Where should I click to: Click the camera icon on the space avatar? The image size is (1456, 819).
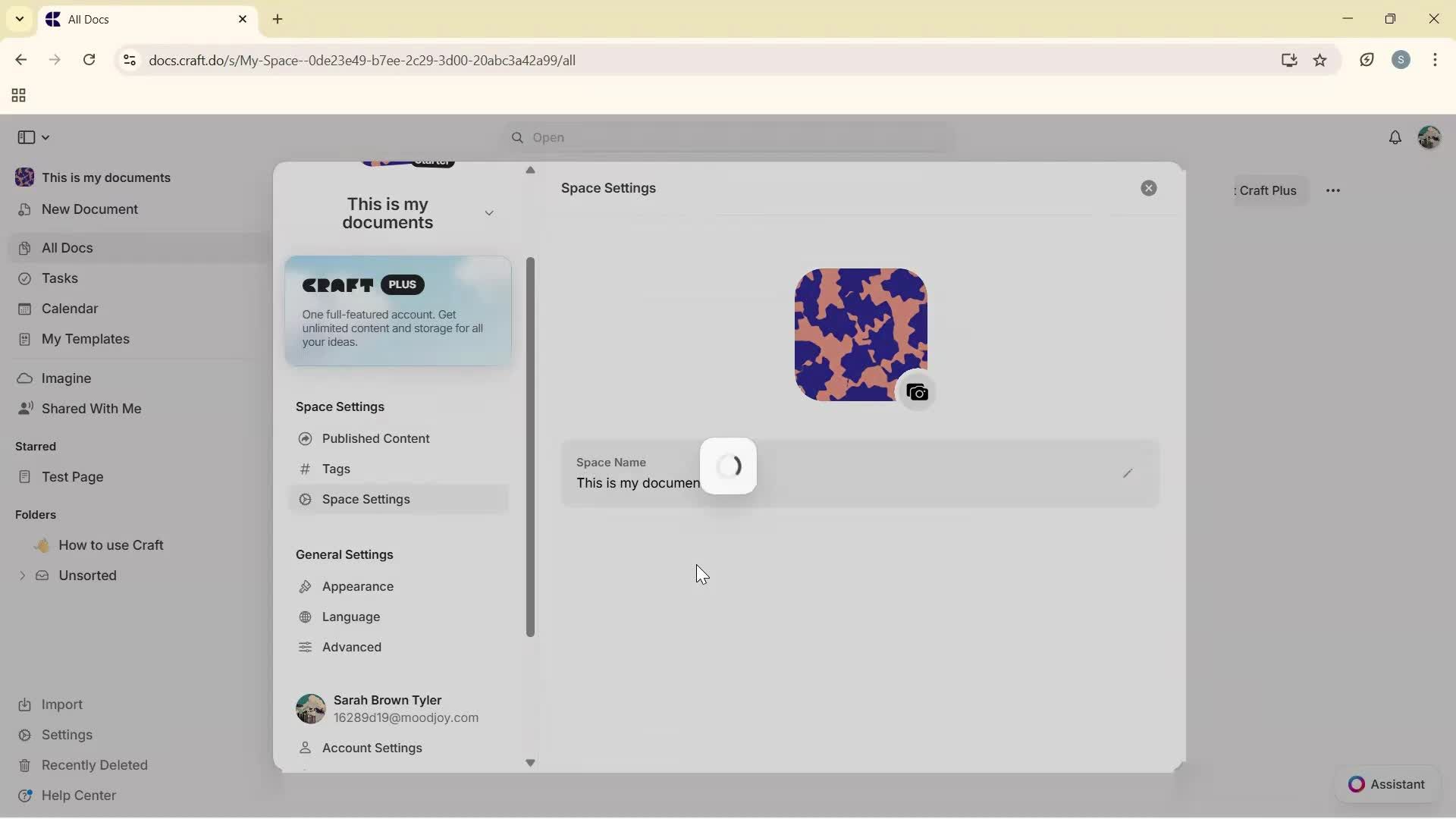918,392
